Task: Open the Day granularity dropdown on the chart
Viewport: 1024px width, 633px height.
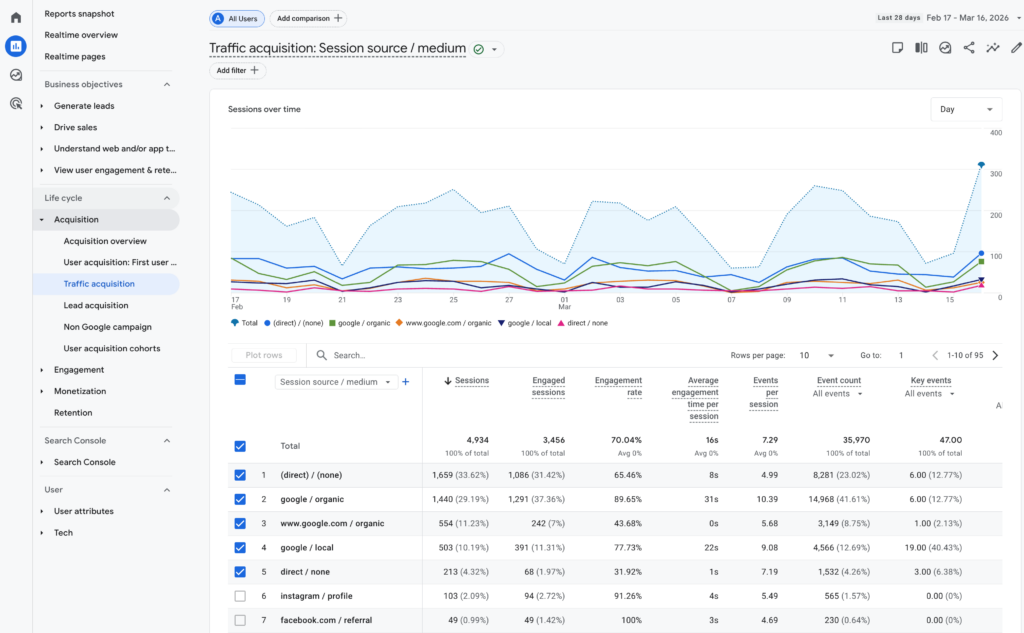Action: [966, 109]
